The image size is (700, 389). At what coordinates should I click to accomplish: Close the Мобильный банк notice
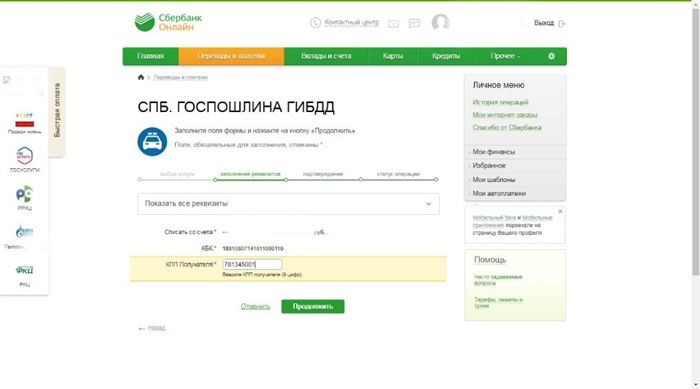click(560, 211)
